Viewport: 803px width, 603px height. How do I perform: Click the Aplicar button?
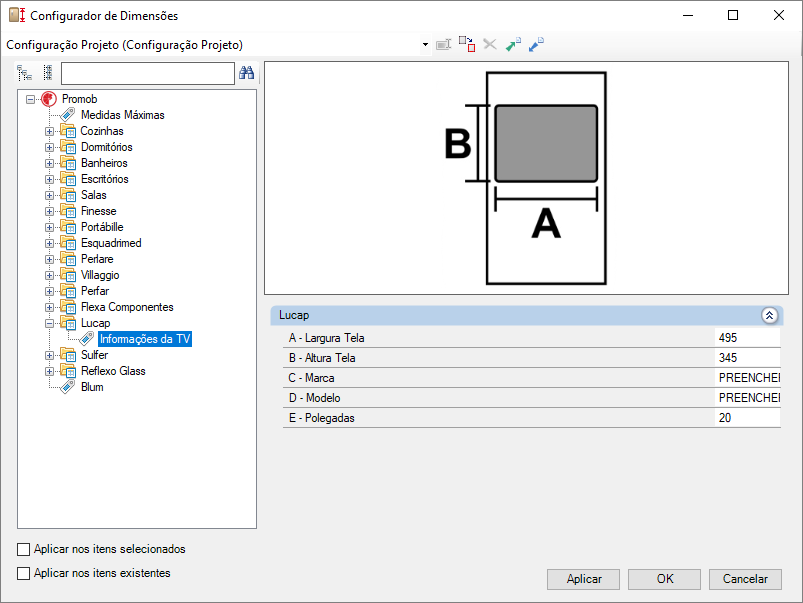coord(583,579)
